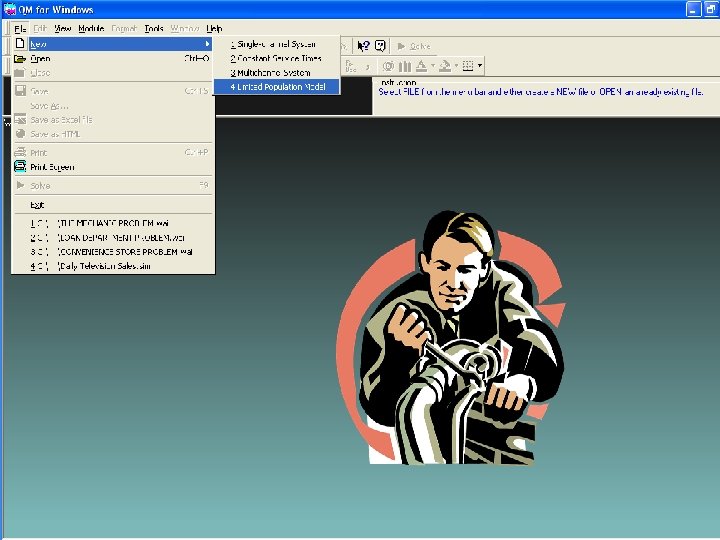Click the open folder icon beside Open
The width and height of the screenshot is (720, 540).
[20, 58]
